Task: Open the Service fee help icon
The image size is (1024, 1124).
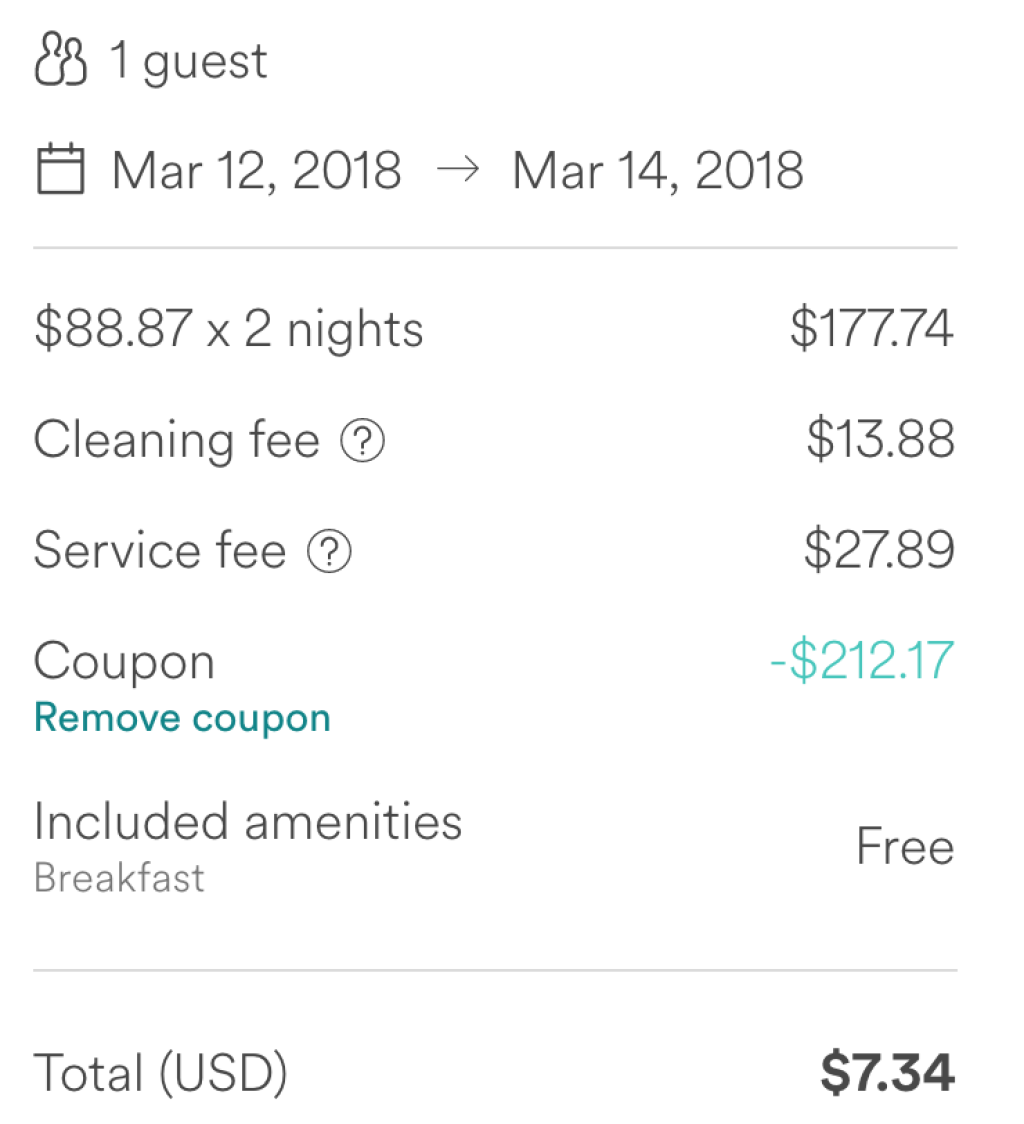Action: (329, 552)
